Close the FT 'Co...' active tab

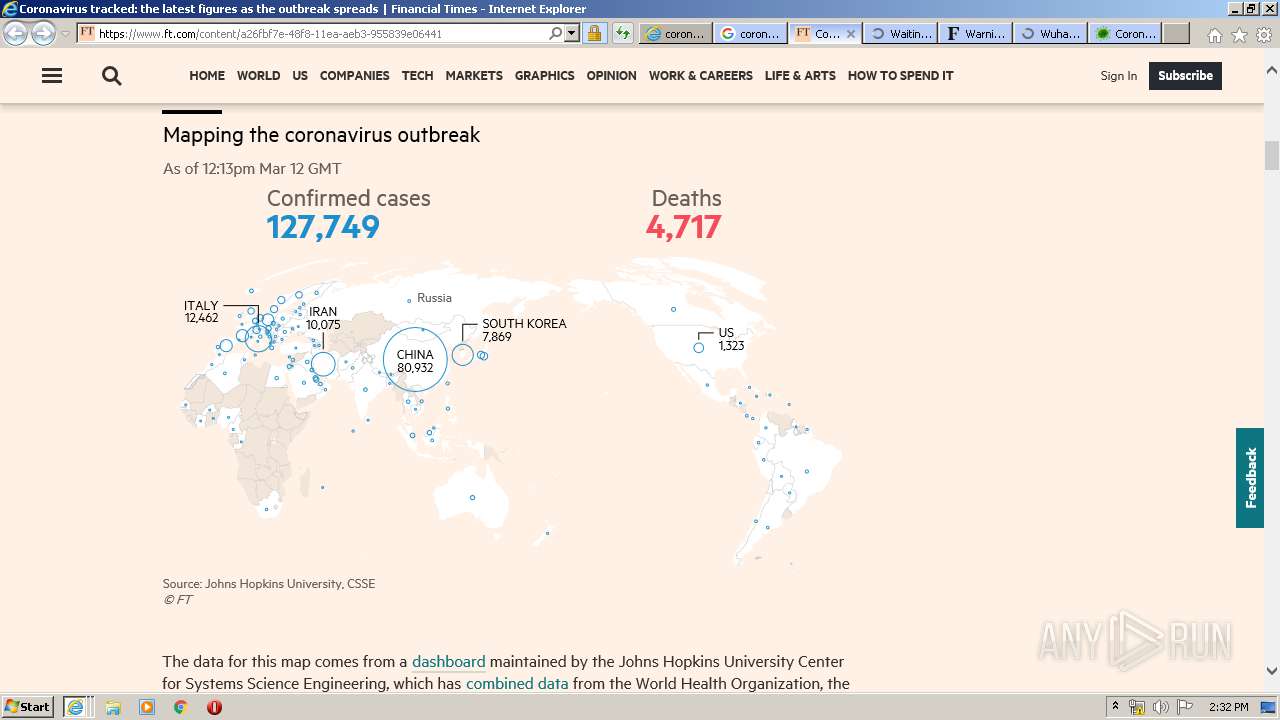click(851, 33)
